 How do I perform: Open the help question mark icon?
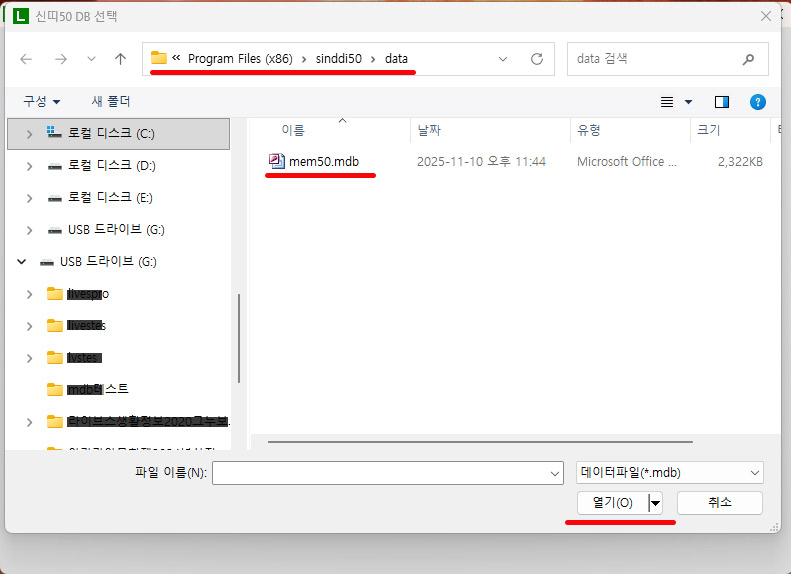(x=757, y=102)
